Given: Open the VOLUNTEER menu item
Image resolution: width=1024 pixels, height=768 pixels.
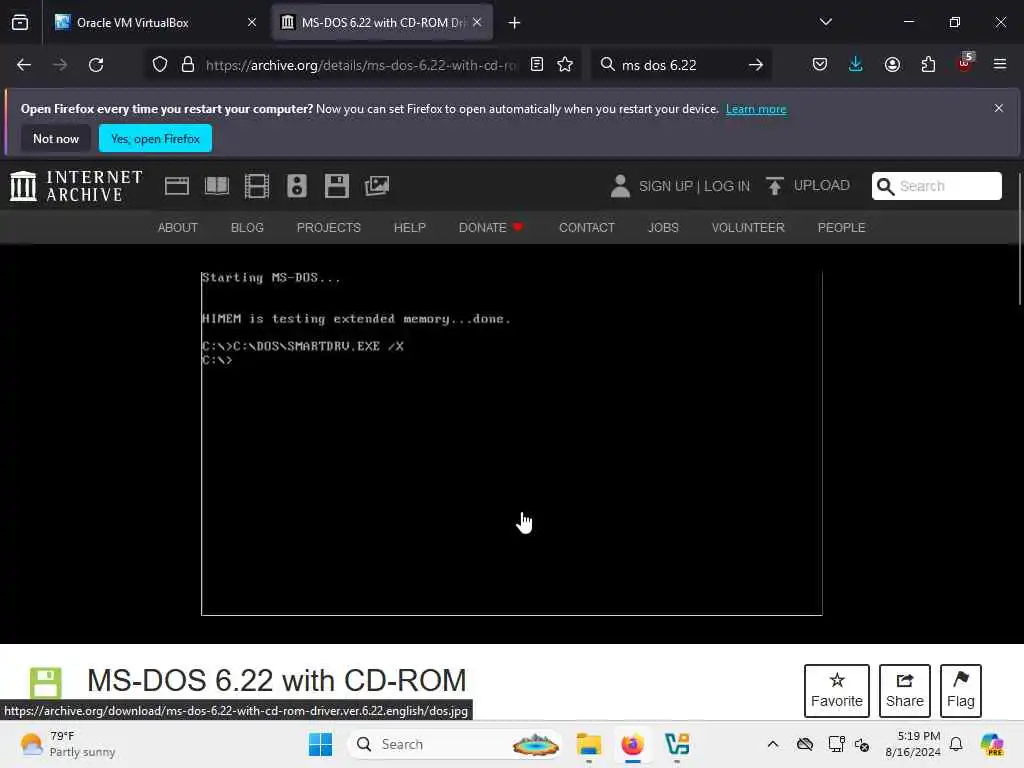Looking at the screenshot, I should point(748,227).
